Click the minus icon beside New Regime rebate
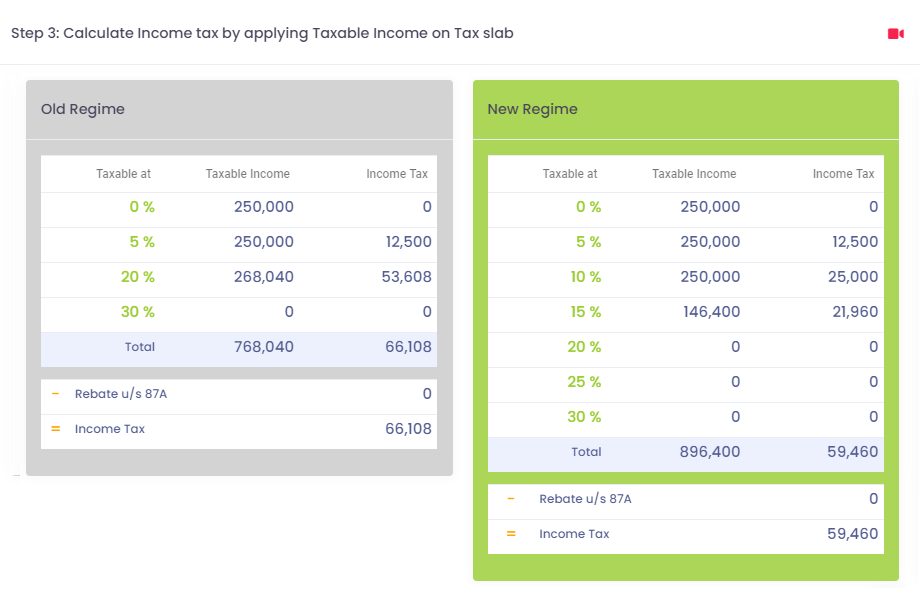This screenshot has height=606, width=920. tap(510, 499)
